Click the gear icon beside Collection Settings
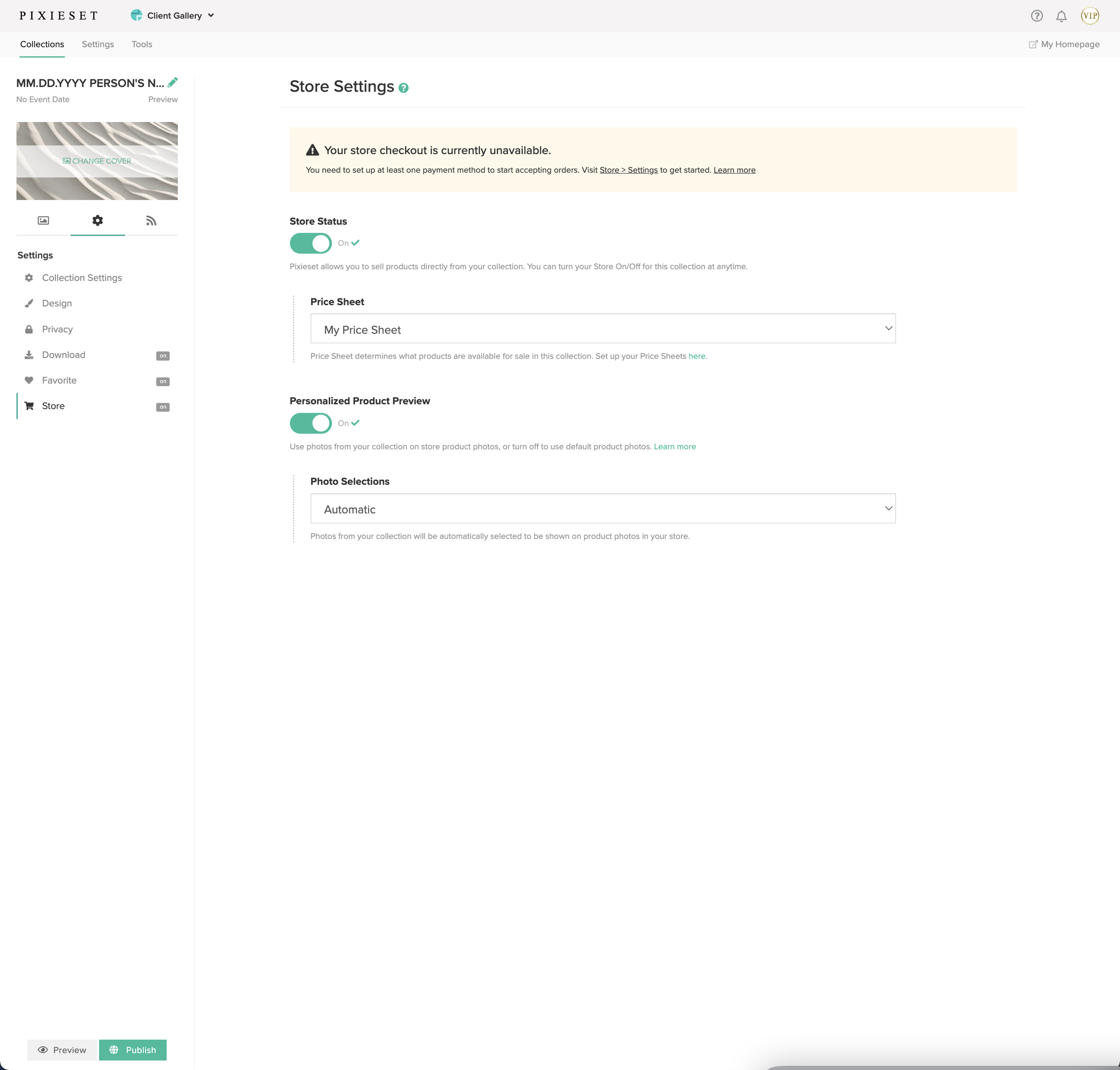Image resolution: width=1120 pixels, height=1070 pixels. click(29, 278)
